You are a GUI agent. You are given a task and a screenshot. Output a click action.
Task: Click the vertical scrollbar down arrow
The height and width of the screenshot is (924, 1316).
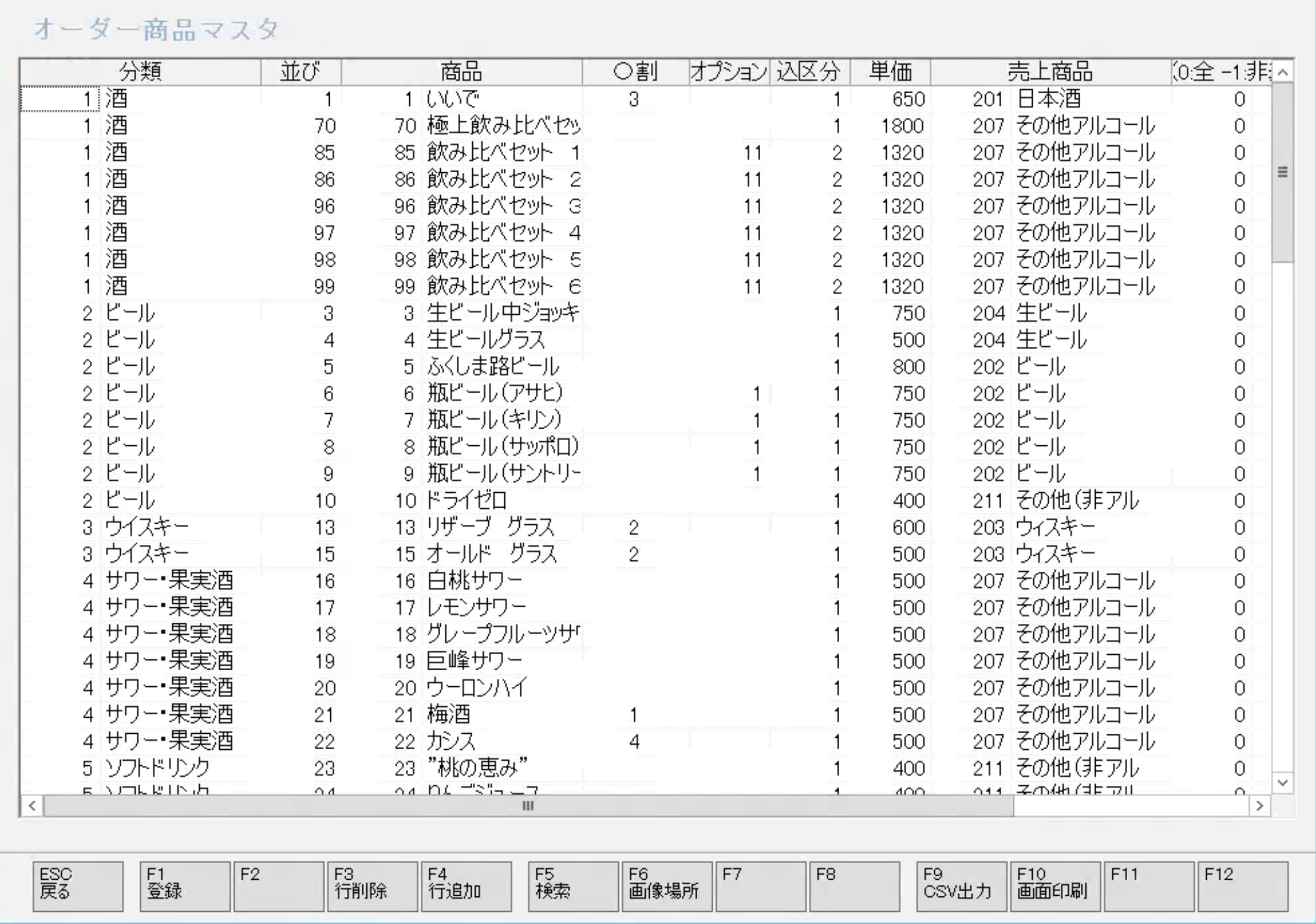pyautogui.click(x=1283, y=782)
